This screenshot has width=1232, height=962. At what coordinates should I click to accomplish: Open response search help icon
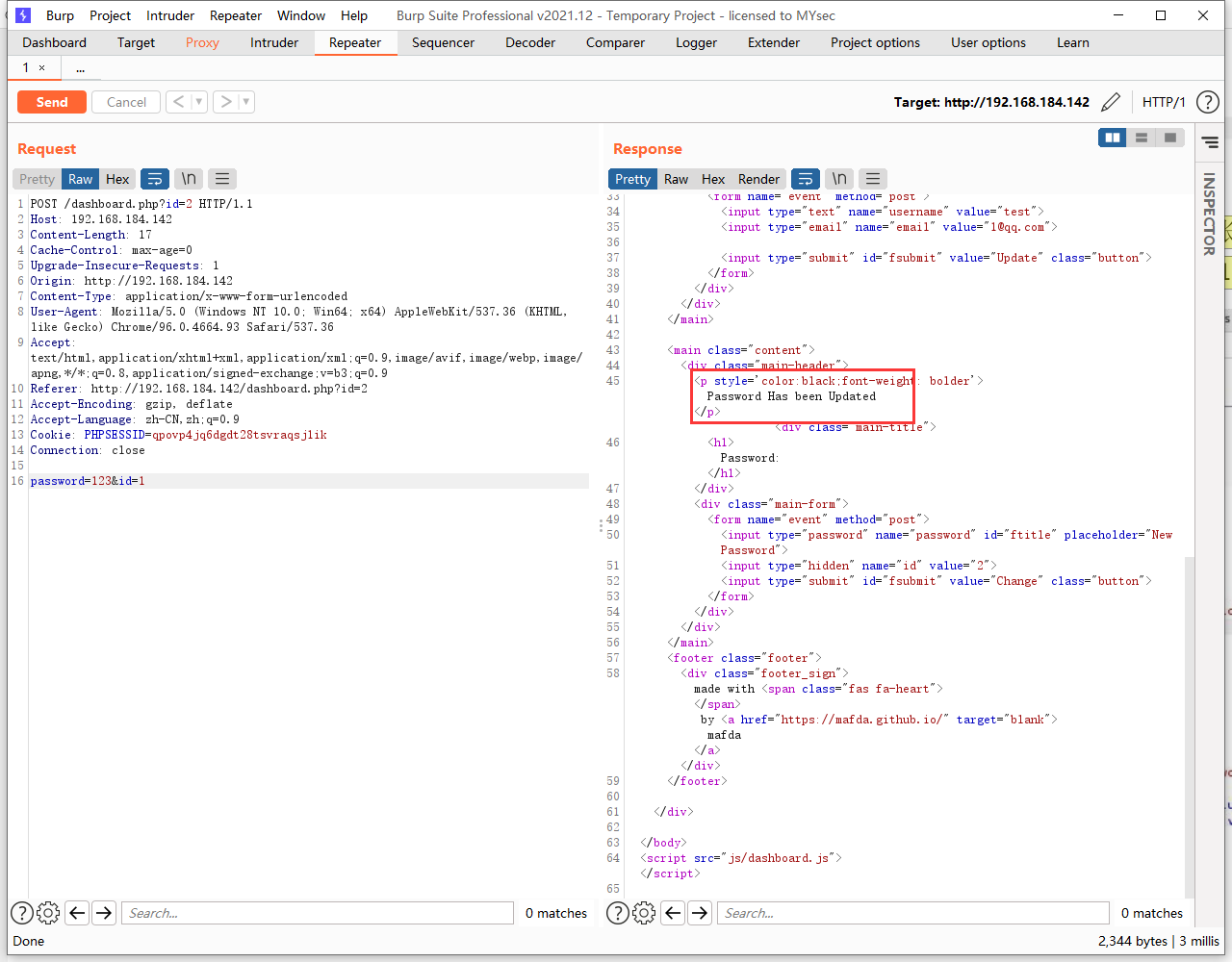click(618, 913)
